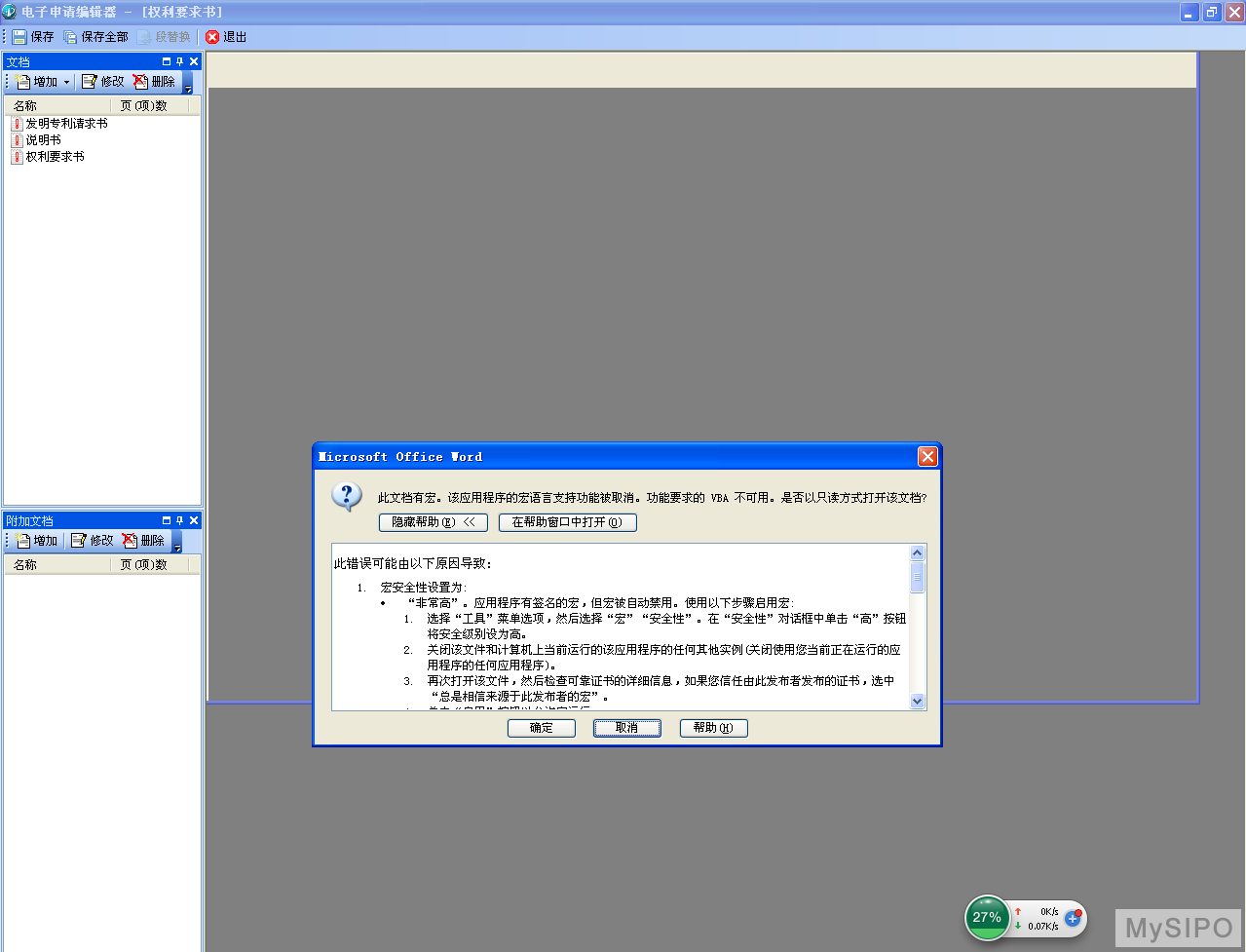
Task: Click the red 退出 (Exit) icon
Action: point(212,37)
